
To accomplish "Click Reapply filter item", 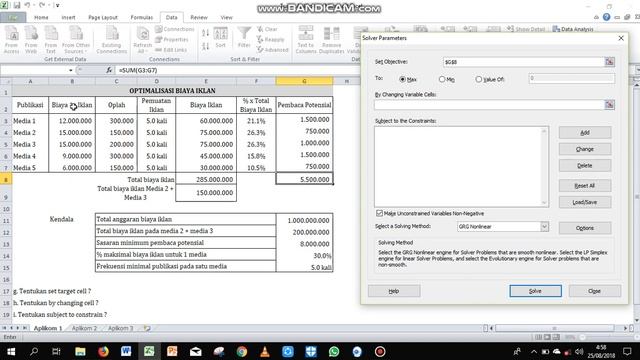I will click(270, 40).
